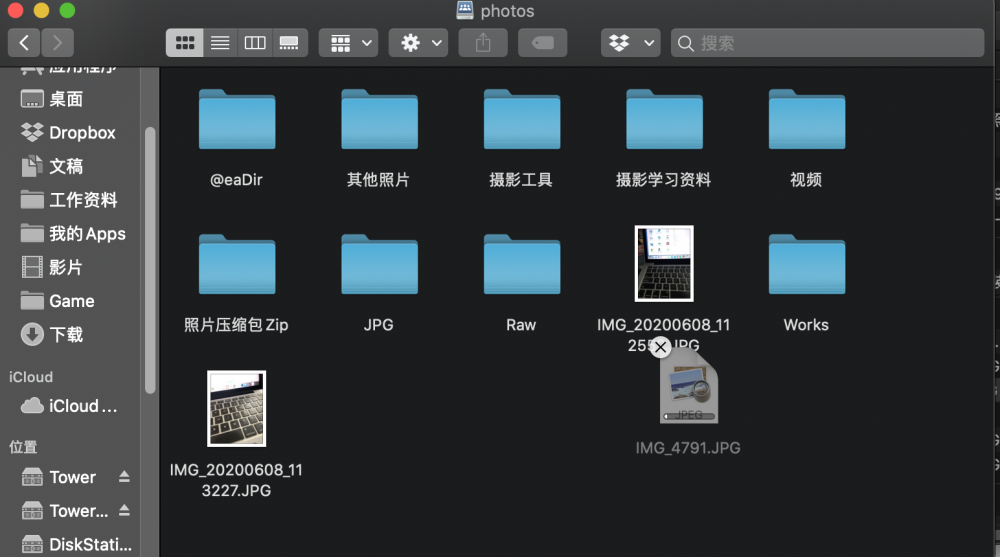Go forward with the right arrow
This screenshot has height=557, width=1000.
pyautogui.click(x=57, y=43)
